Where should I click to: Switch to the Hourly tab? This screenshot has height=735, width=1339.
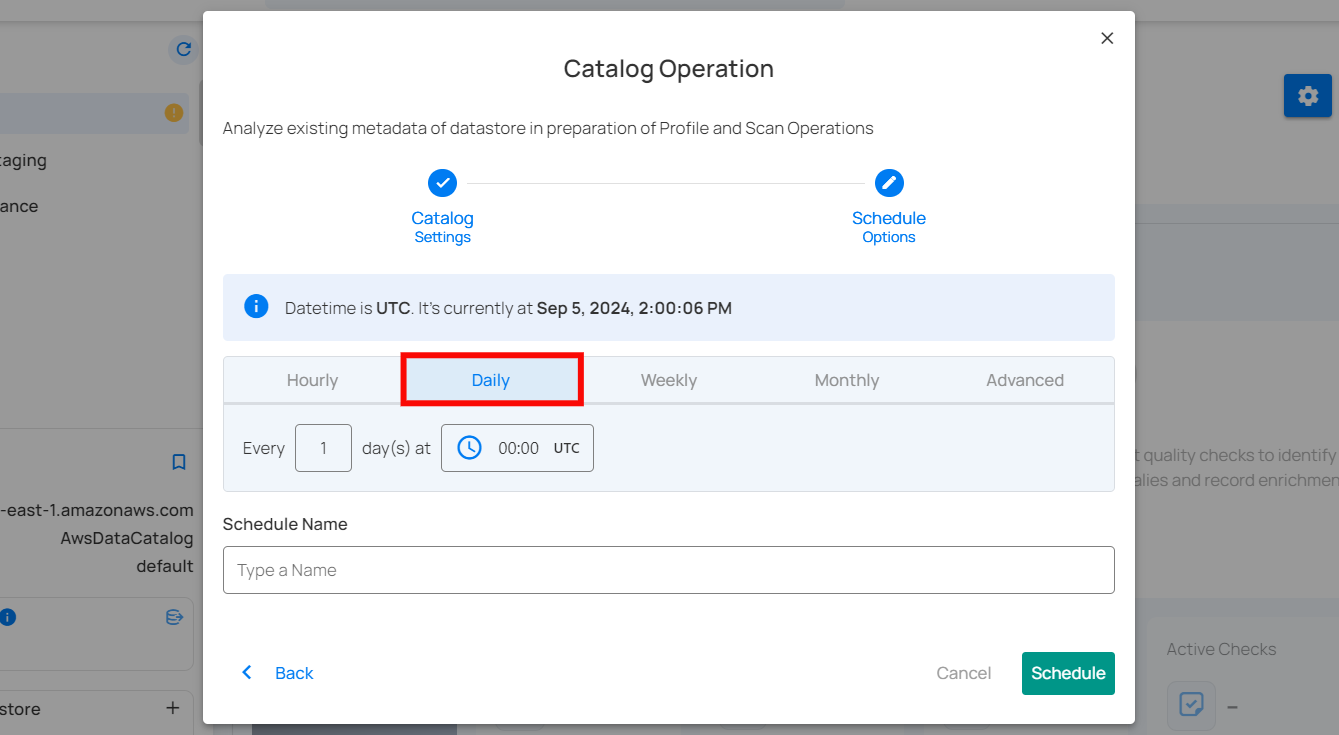tap(312, 380)
